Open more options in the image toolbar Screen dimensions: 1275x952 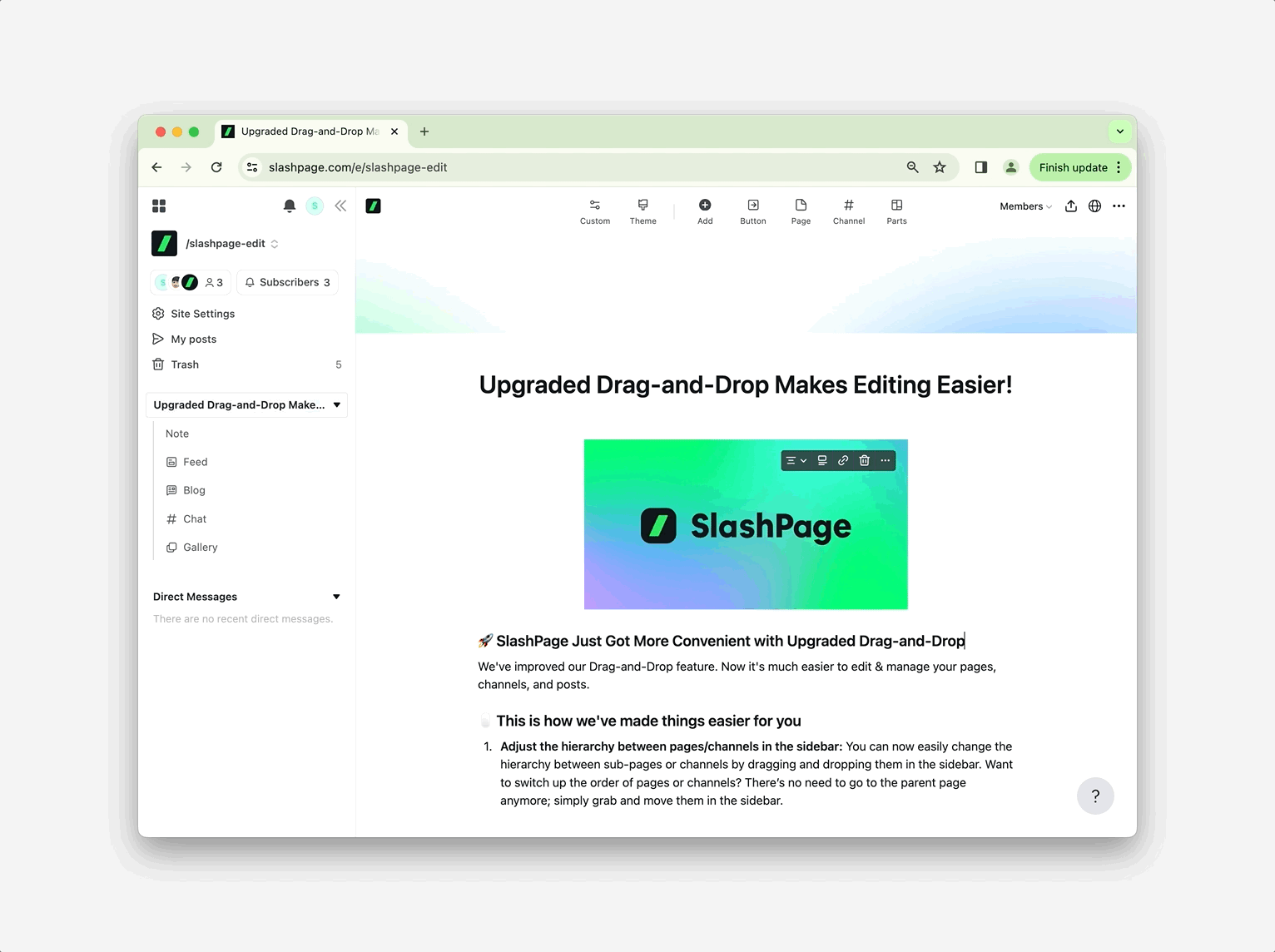coord(886,460)
